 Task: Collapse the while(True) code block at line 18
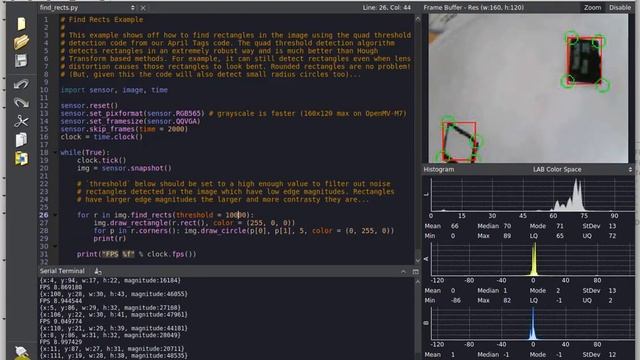click(55, 153)
